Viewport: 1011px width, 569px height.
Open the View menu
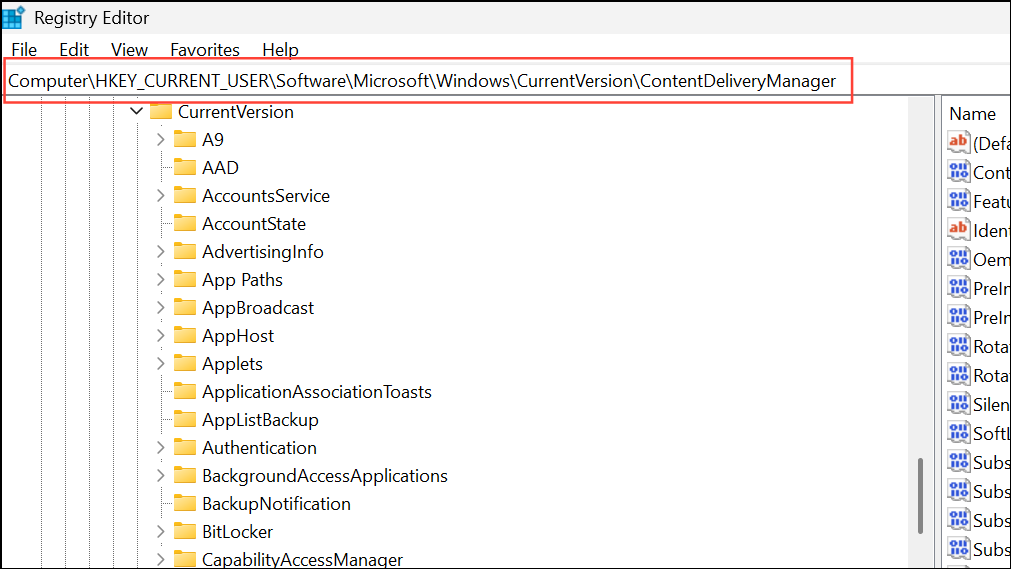129,50
